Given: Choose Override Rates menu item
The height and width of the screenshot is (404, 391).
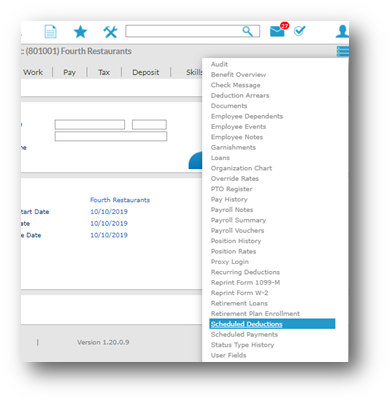Looking at the screenshot, I should (235, 179).
